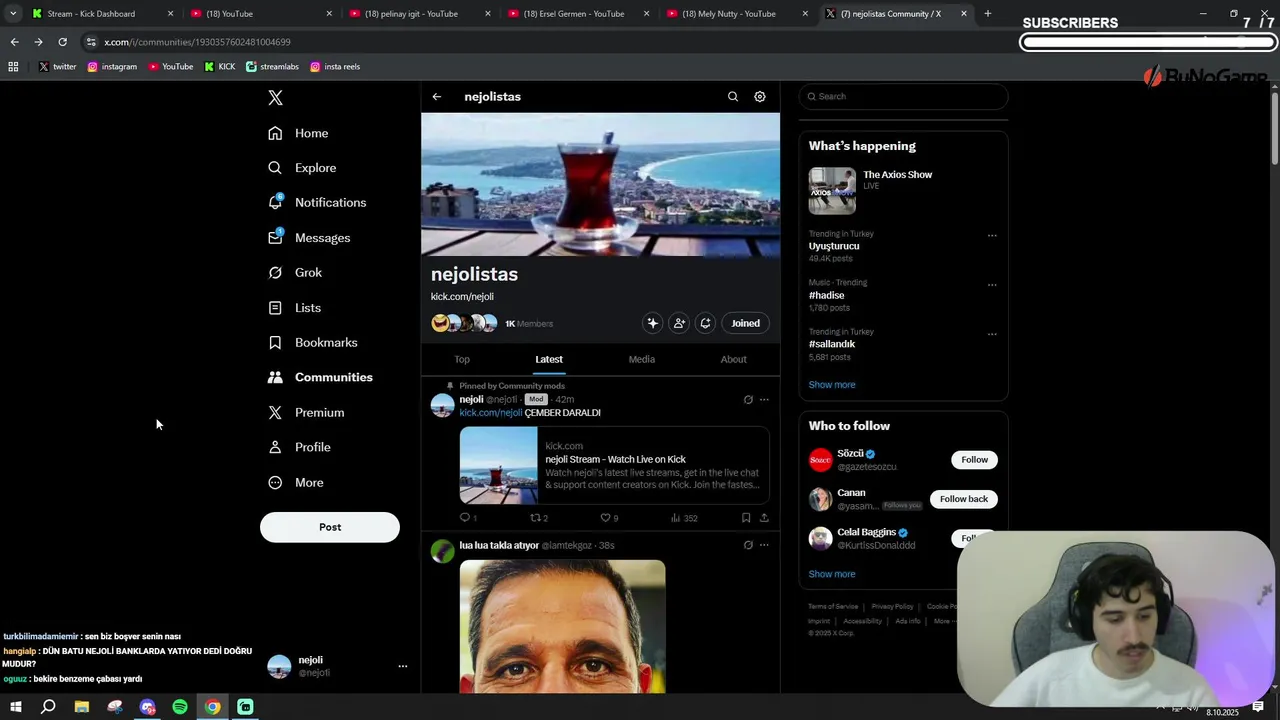
Task: Open Premium in the sidebar
Action: (x=306, y=412)
